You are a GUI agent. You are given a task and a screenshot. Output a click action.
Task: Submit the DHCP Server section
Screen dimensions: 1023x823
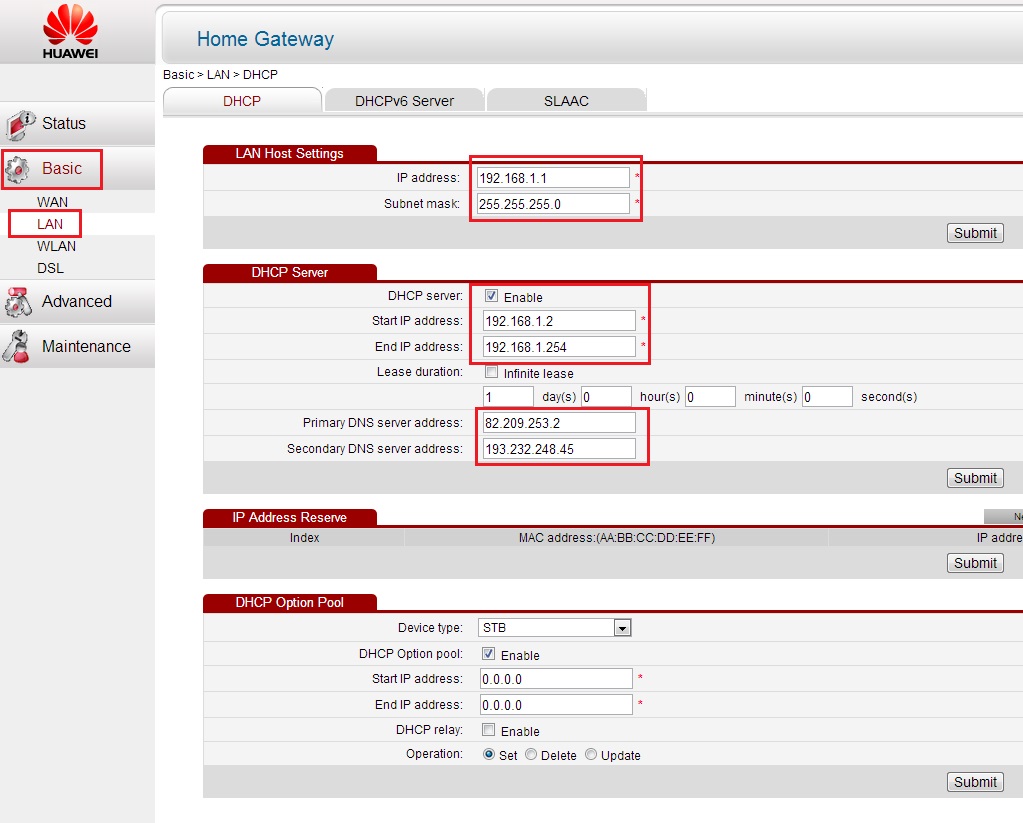coord(974,478)
